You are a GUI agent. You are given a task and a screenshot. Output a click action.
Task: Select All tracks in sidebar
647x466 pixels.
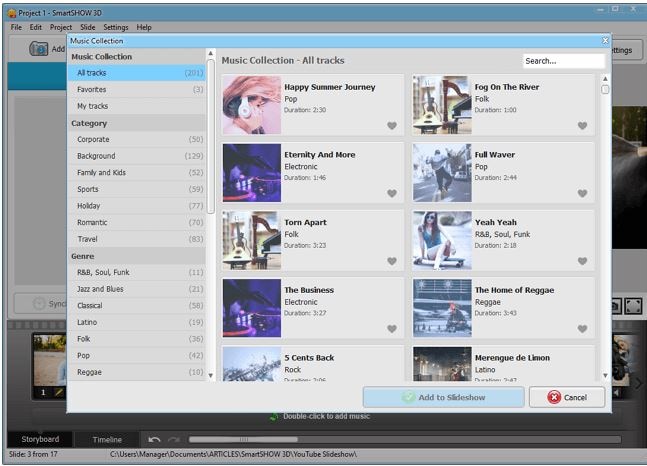(x=137, y=73)
